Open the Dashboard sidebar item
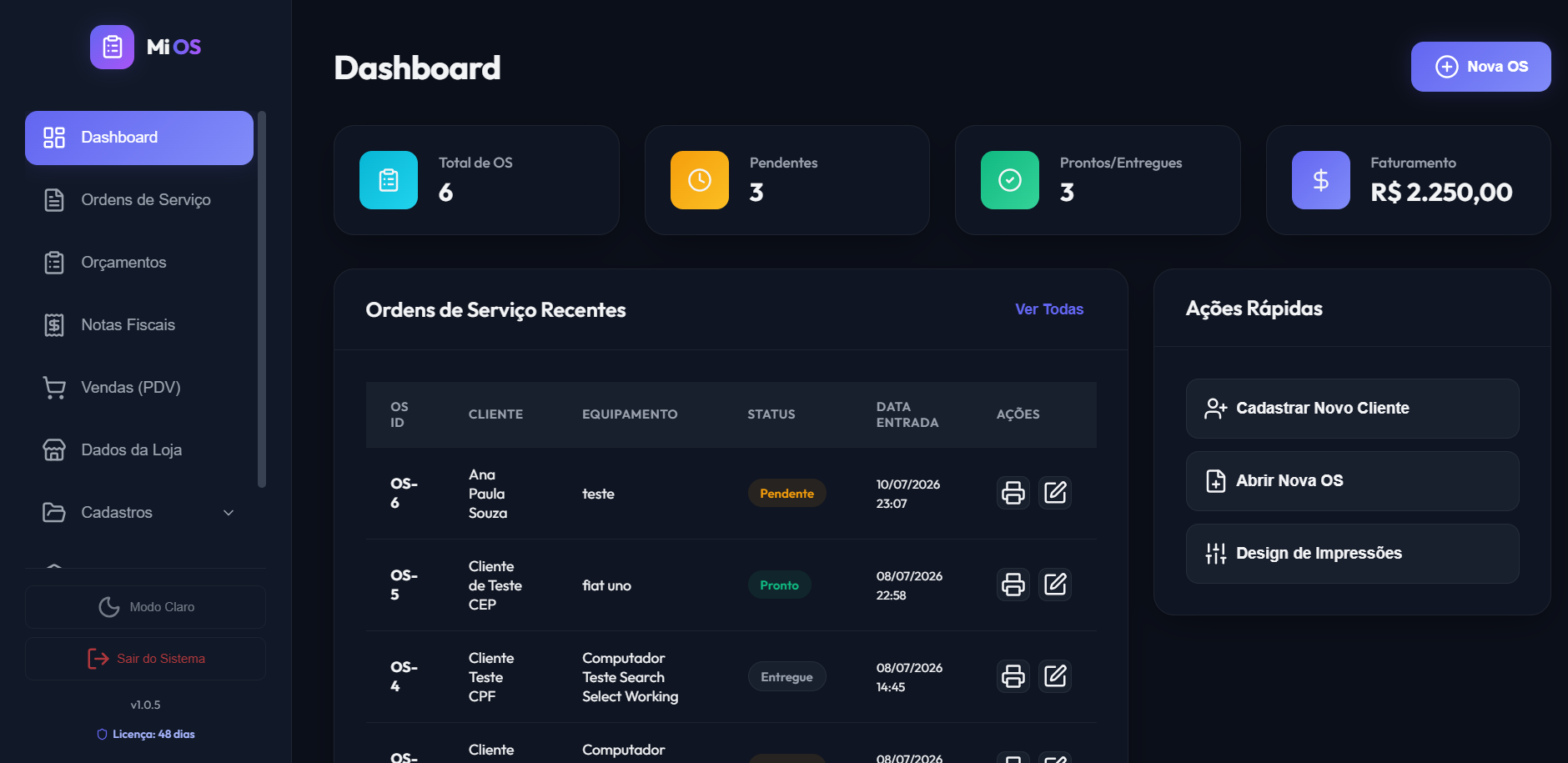Screen dimensions: 1568x763 pyautogui.click(x=139, y=138)
